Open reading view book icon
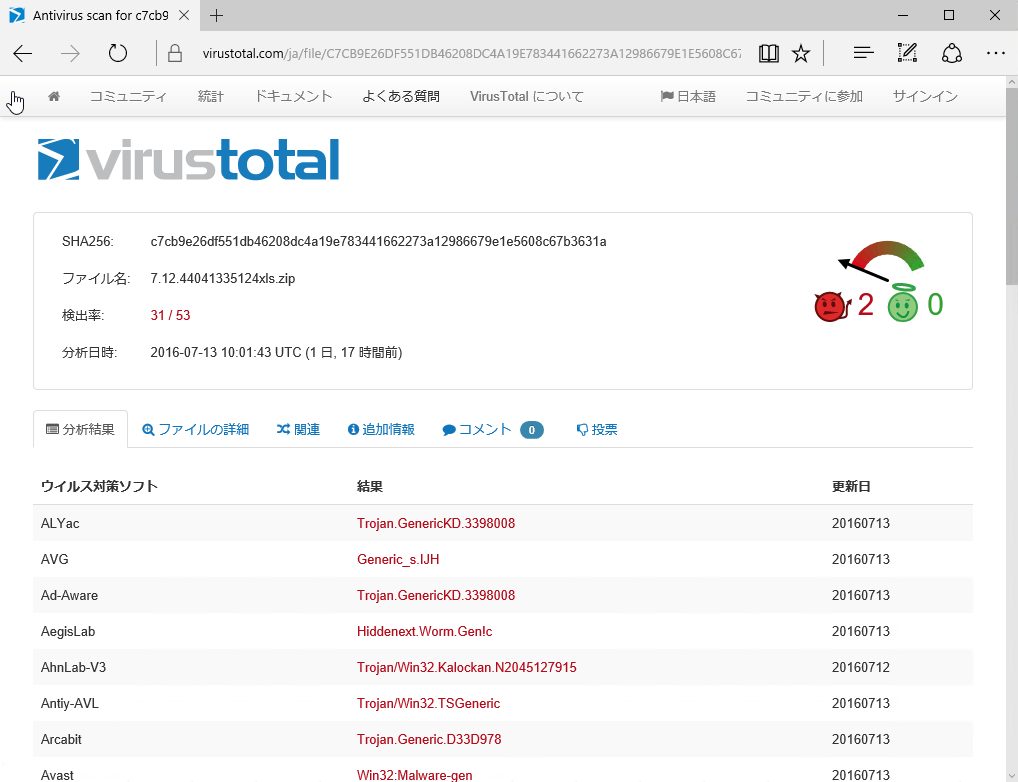This screenshot has height=782, width=1018. coord(769,53)
